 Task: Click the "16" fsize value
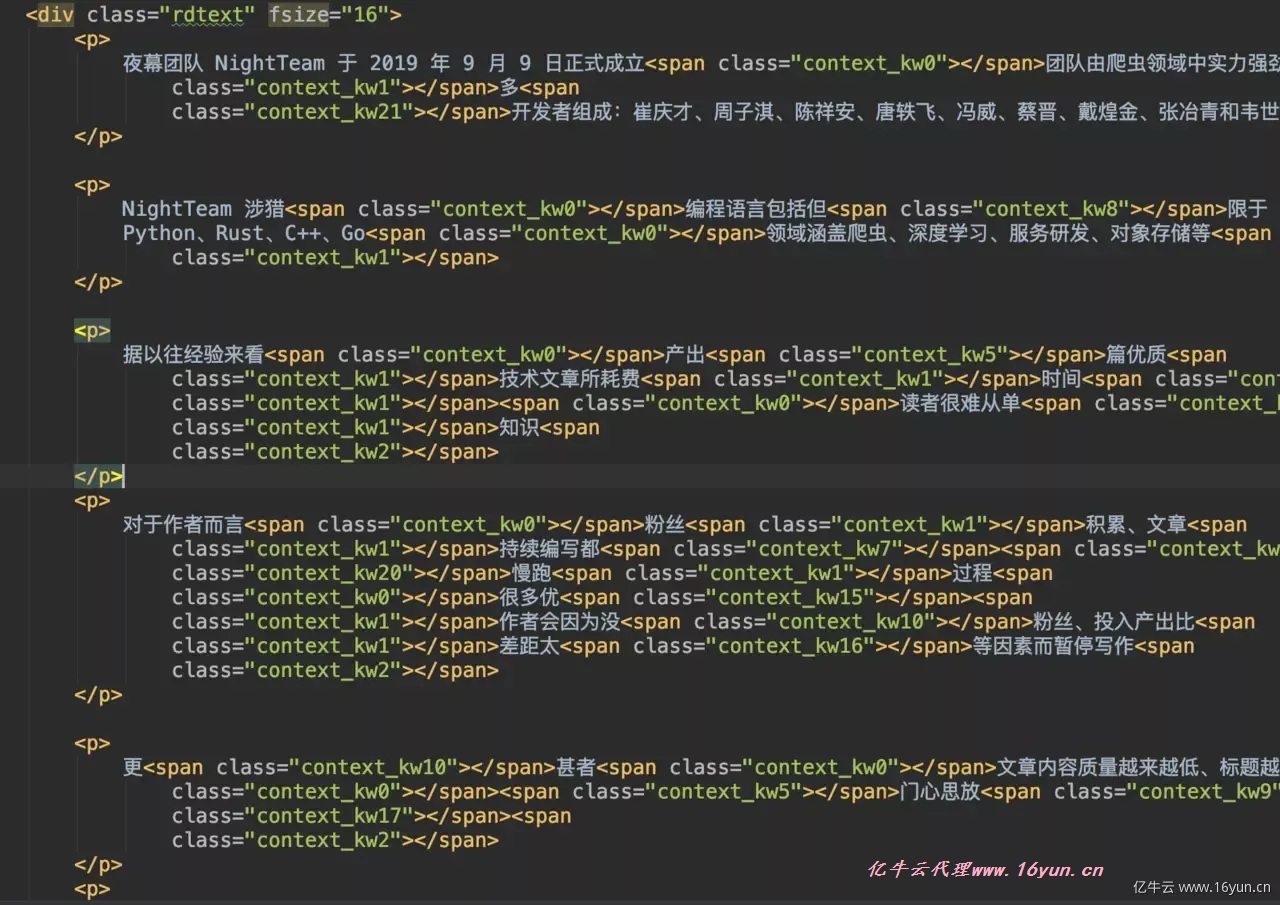[x=364, y=15]
